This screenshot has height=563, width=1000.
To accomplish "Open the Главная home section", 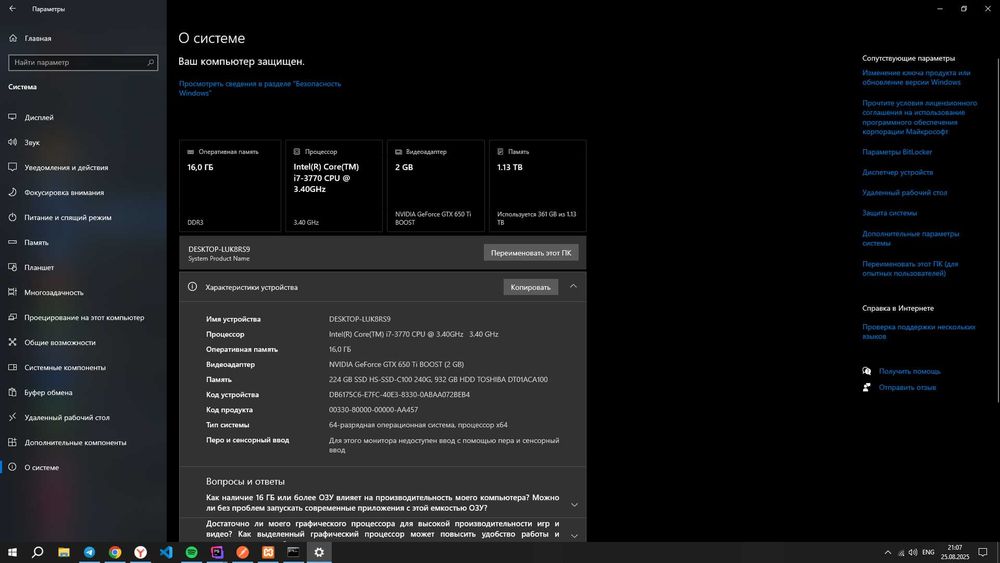I will pyautogui.click(x=30, y=38).
